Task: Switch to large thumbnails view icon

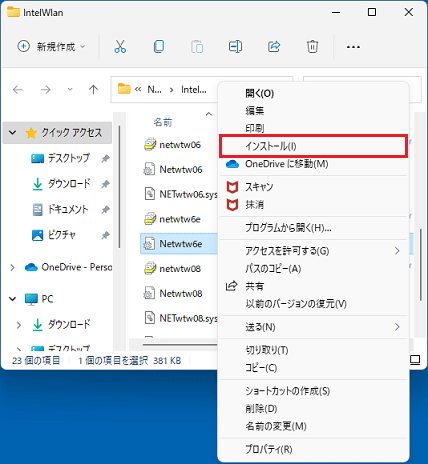Action: pyautogui.click(x=415, y=360)
